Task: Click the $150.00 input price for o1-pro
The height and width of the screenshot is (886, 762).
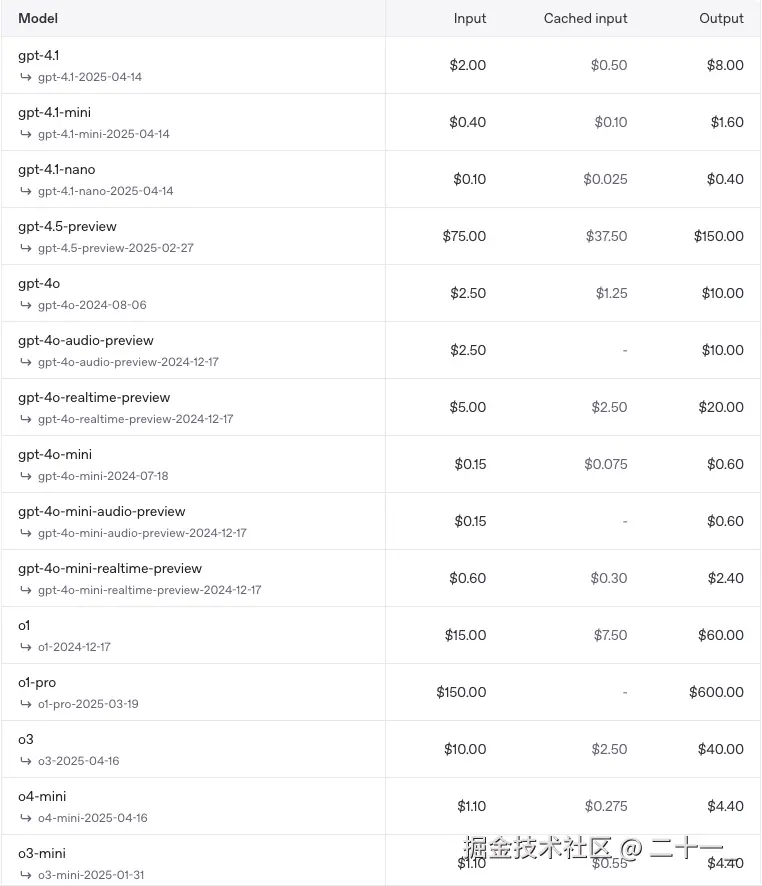Action: [x=461, y=692]
